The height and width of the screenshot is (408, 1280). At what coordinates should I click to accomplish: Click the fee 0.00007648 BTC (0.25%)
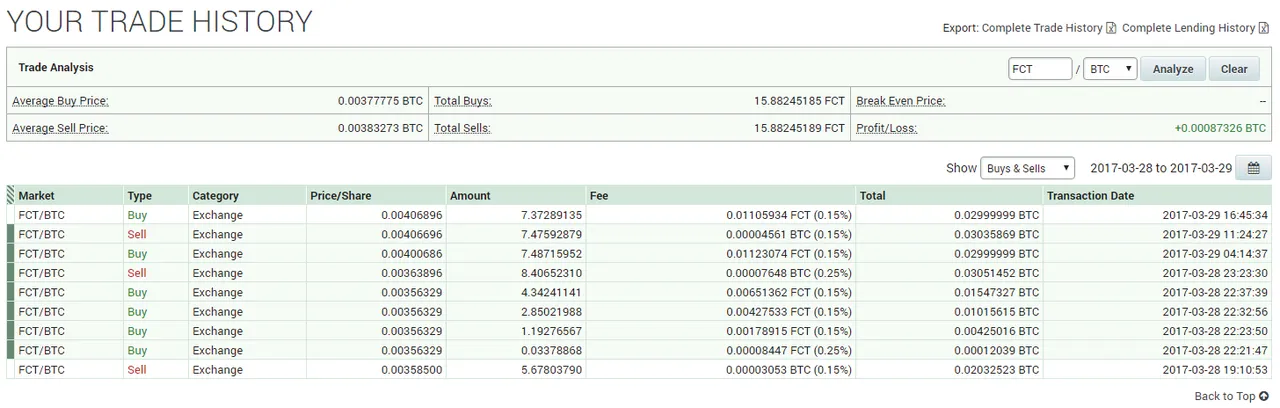(x=789, y=273)
